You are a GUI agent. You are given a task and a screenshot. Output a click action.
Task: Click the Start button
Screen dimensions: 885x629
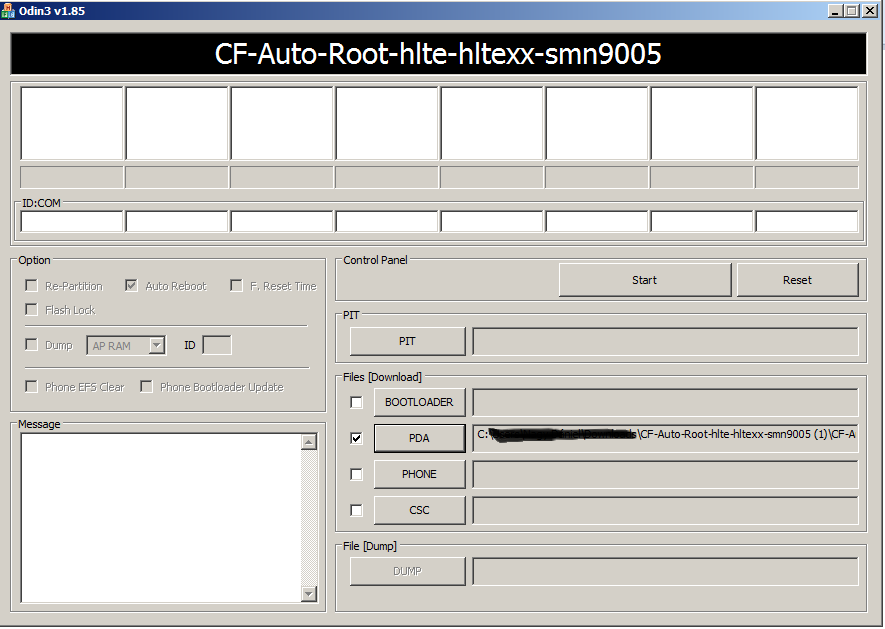tap(645, 280)
